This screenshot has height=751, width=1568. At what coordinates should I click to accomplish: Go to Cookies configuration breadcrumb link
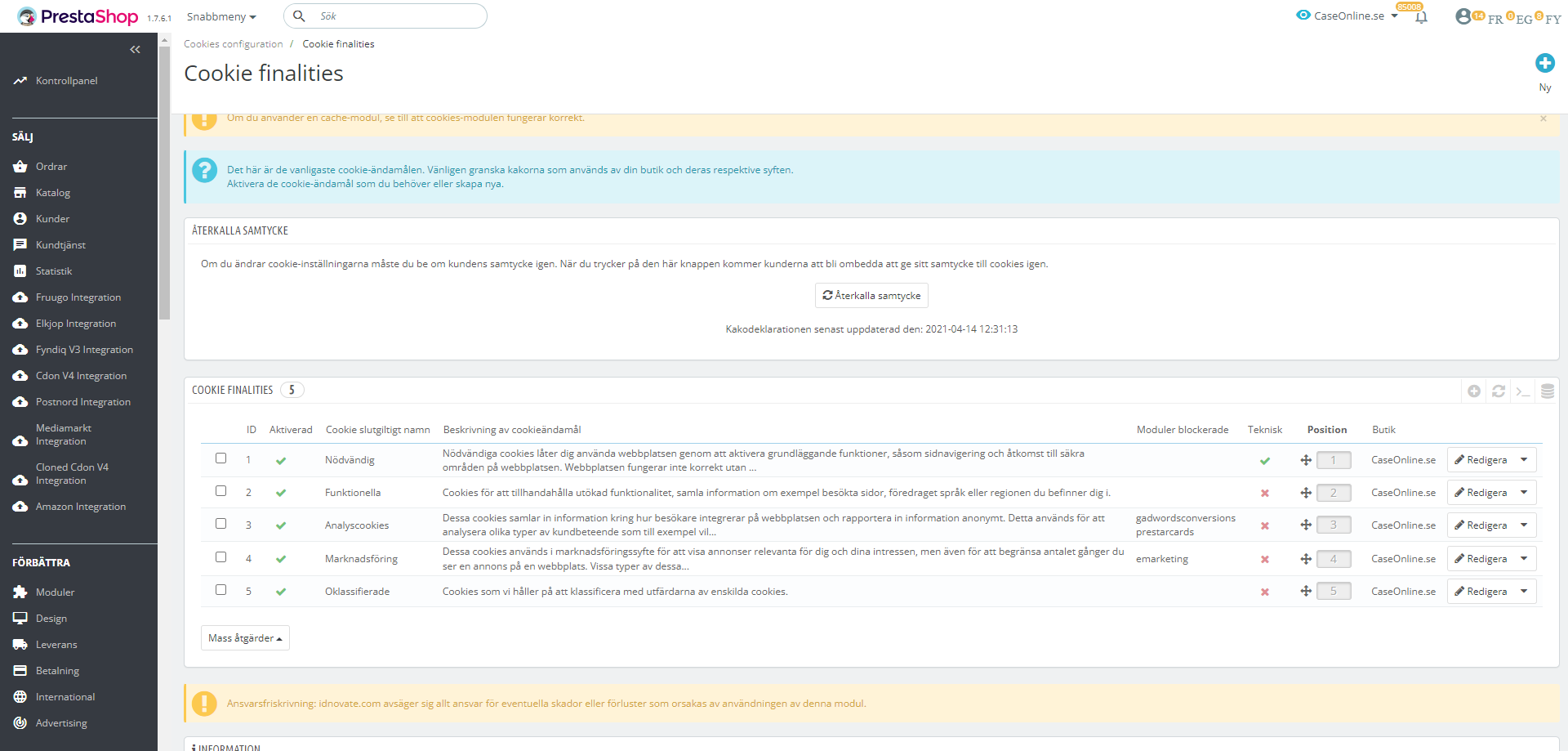tap(234, 44)
